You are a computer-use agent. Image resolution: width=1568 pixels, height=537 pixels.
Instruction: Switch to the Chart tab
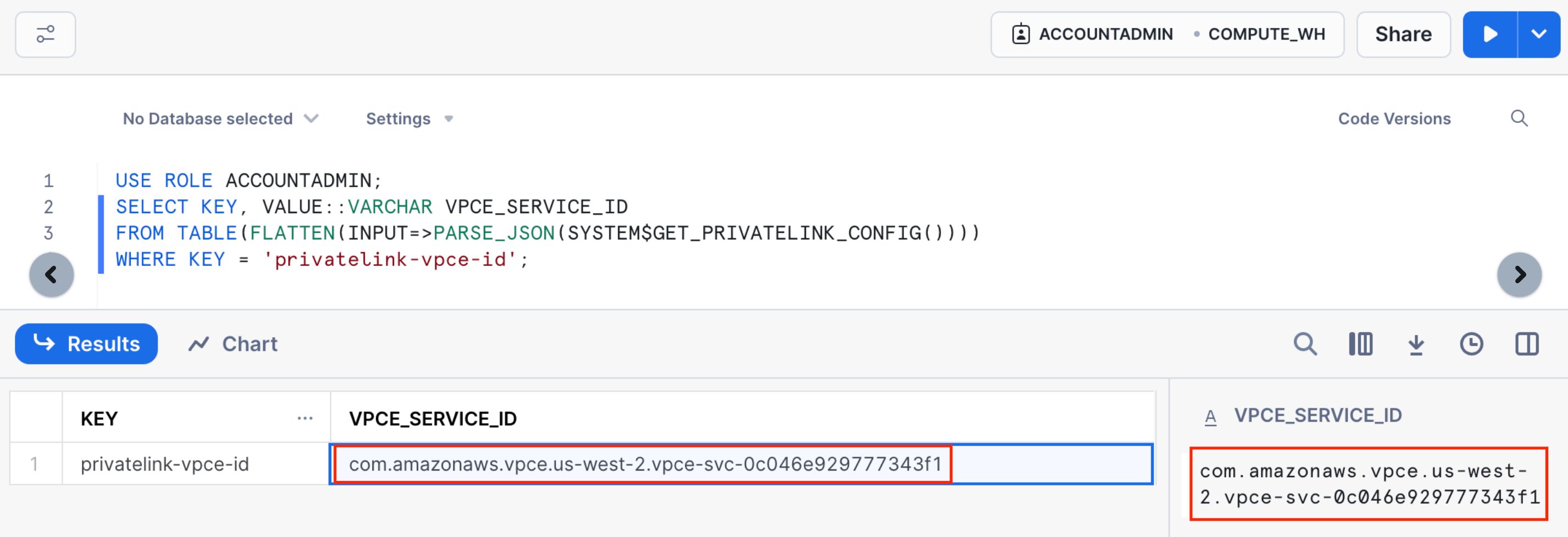(x=233, y=344)
